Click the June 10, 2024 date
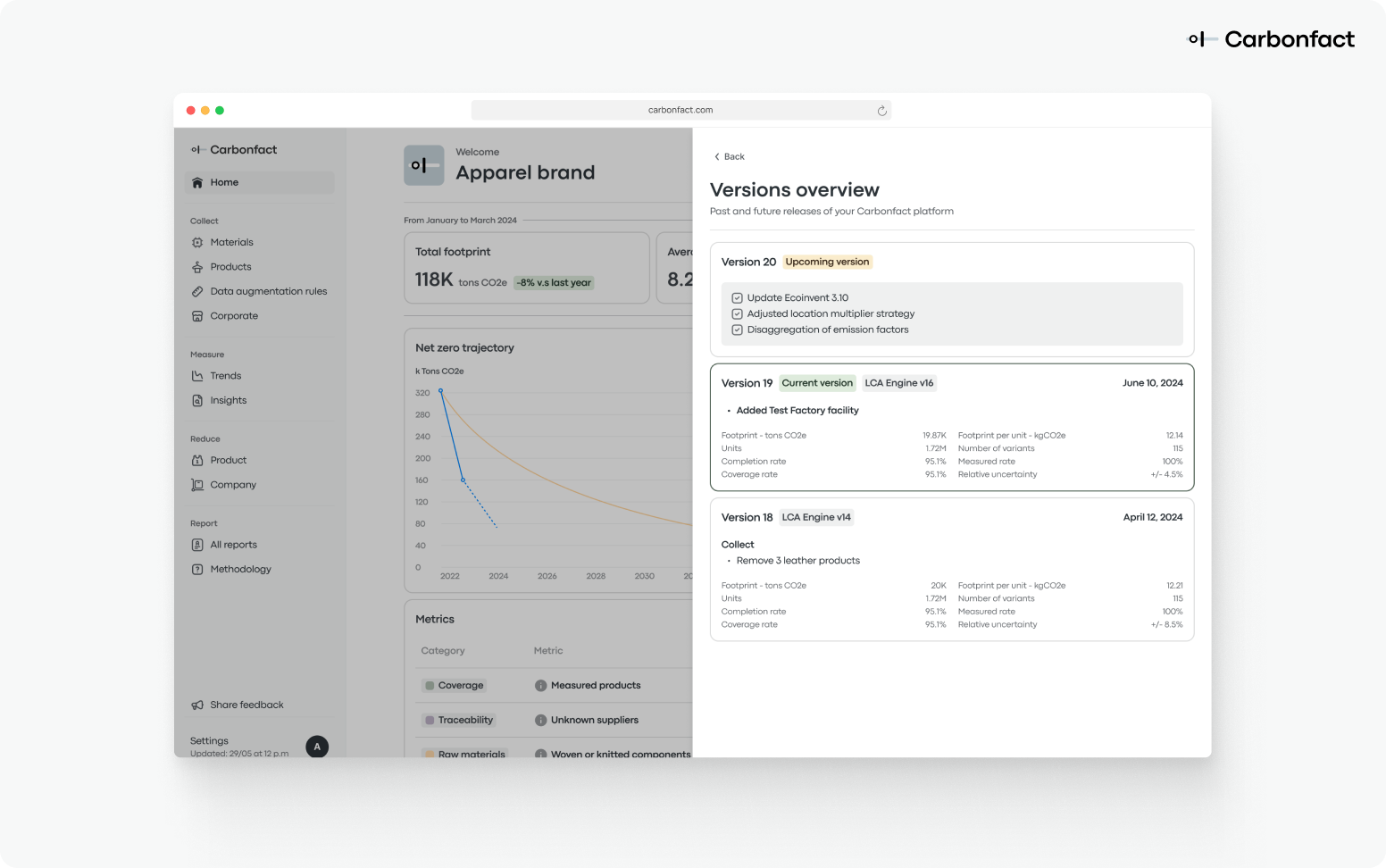Viewport: 1386px width, 868px height. click(1153, 383)
